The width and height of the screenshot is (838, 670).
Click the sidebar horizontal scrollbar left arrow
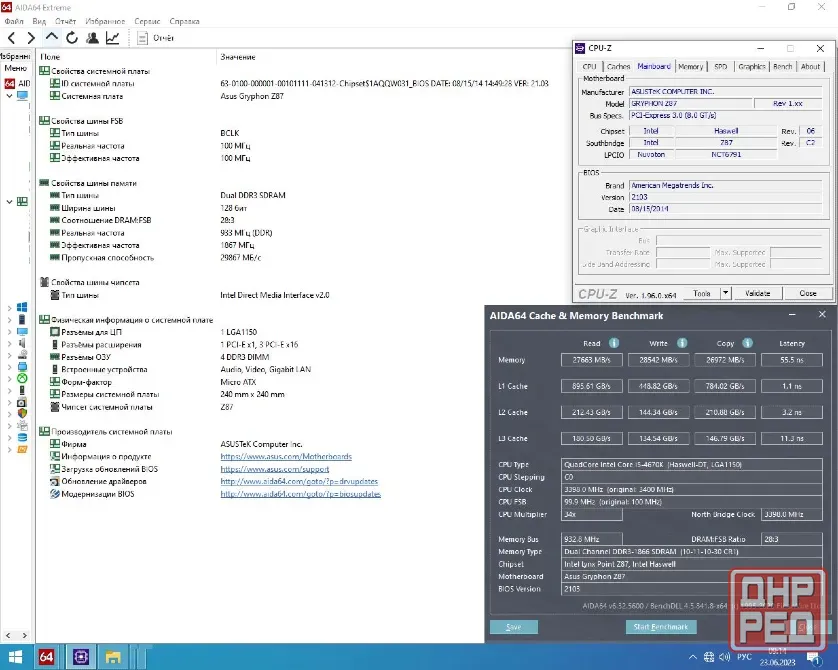[7, 635]
